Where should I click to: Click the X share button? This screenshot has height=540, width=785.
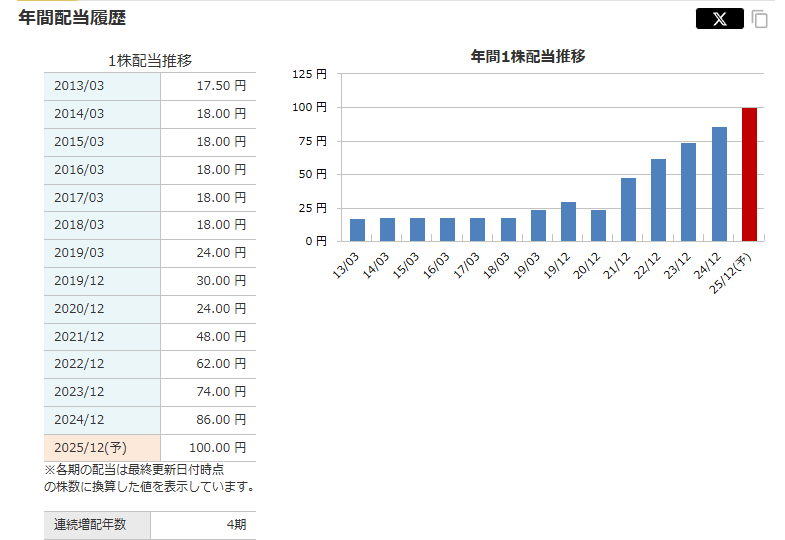(x=719, y=19)
